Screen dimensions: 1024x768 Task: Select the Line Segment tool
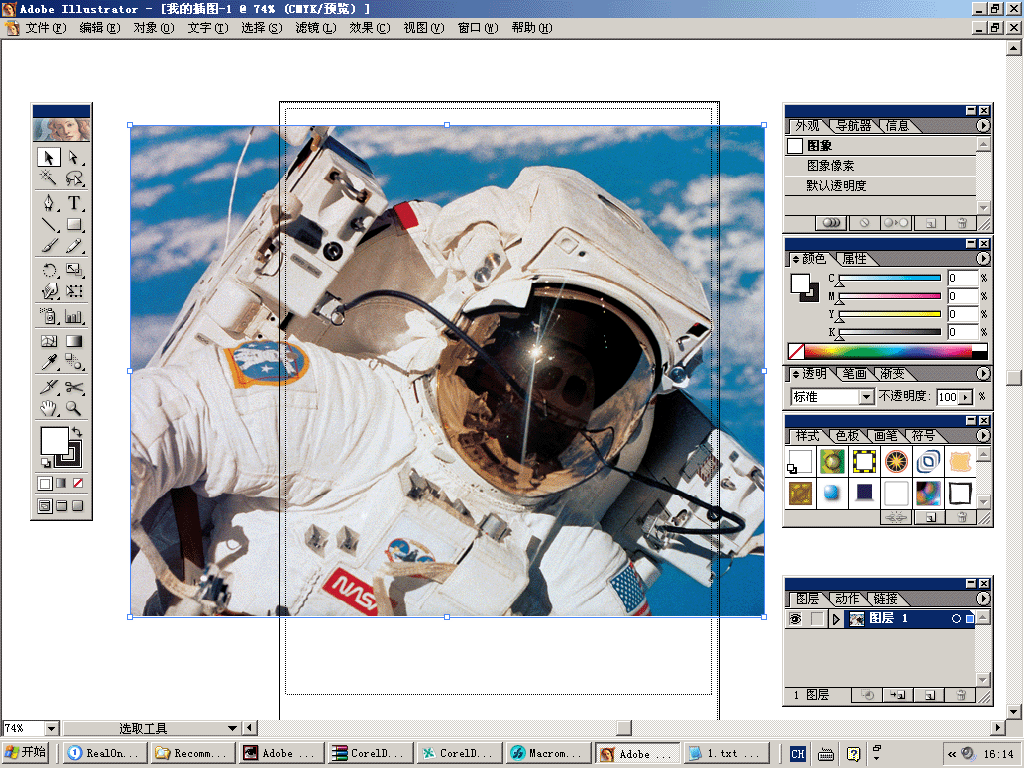[x=49, y=225]
